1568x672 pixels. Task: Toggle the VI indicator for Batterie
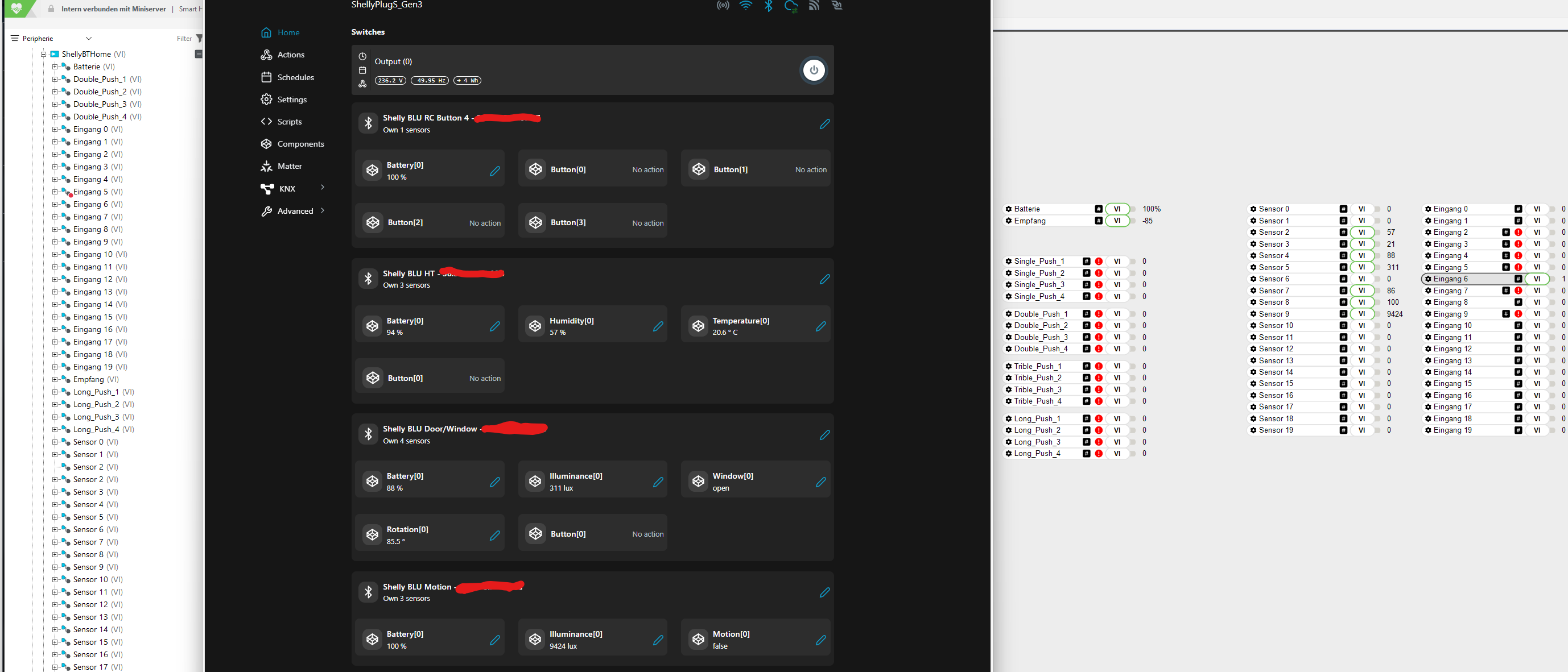point(1116,209)
